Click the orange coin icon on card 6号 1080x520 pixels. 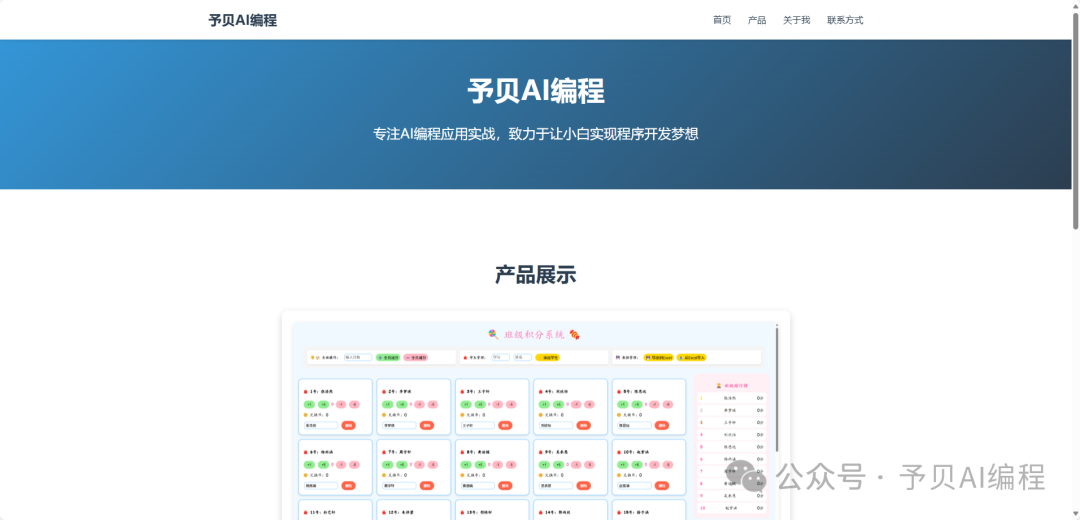click(306, 476)
